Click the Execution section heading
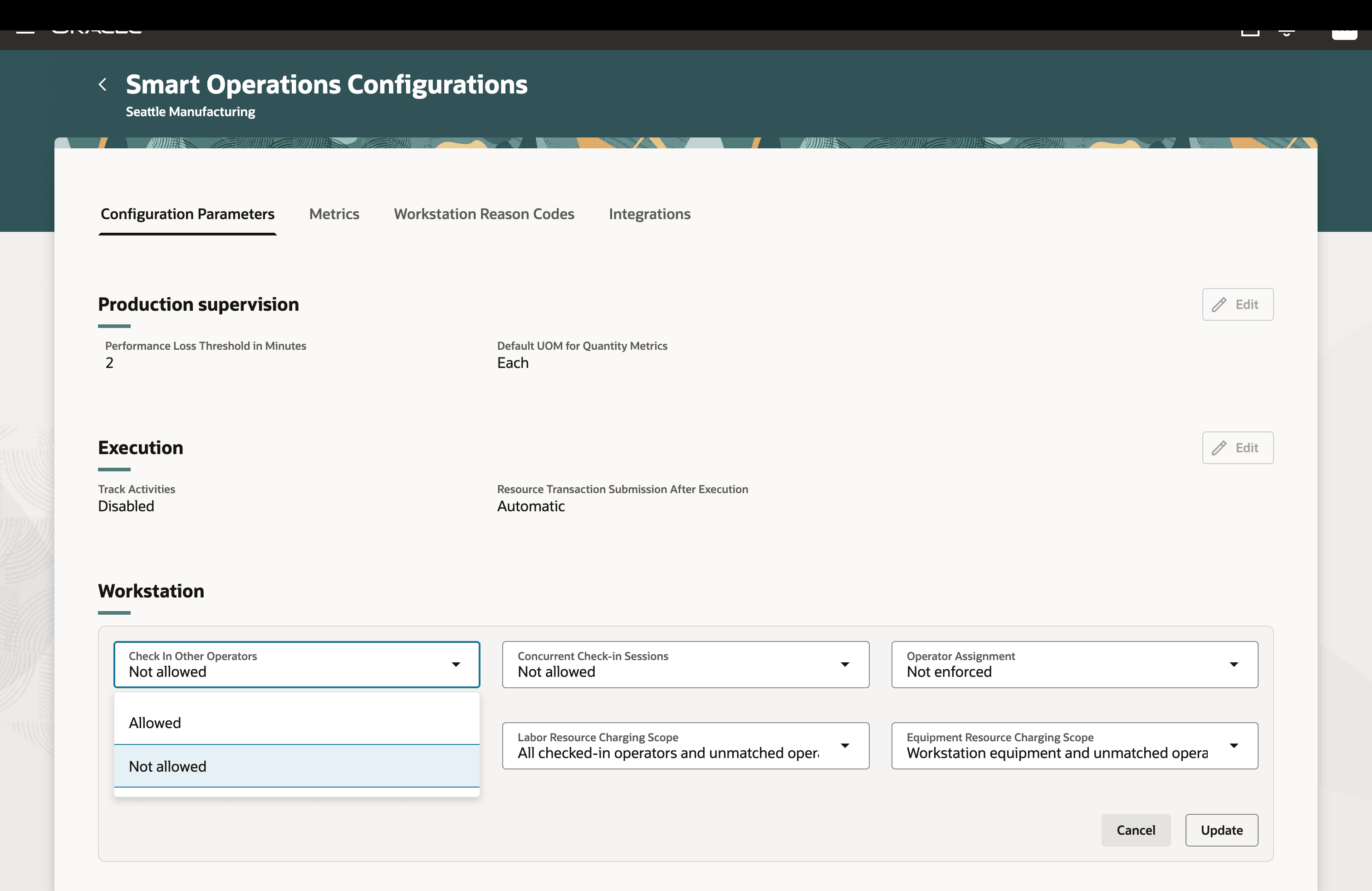 141,448
